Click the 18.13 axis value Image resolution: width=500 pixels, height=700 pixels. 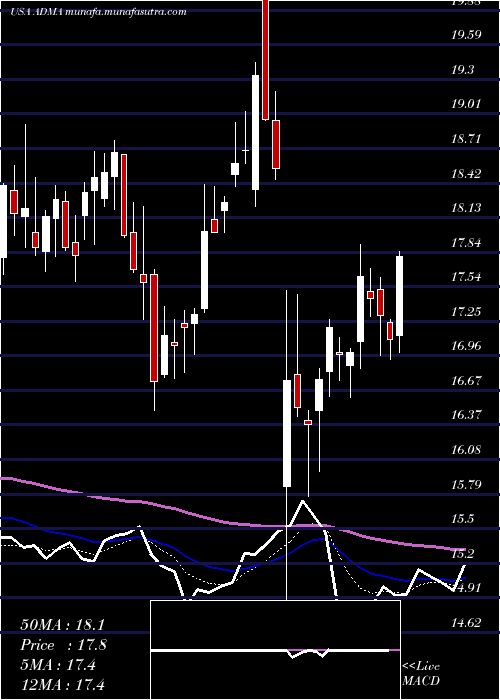click(x=468, y=208)
